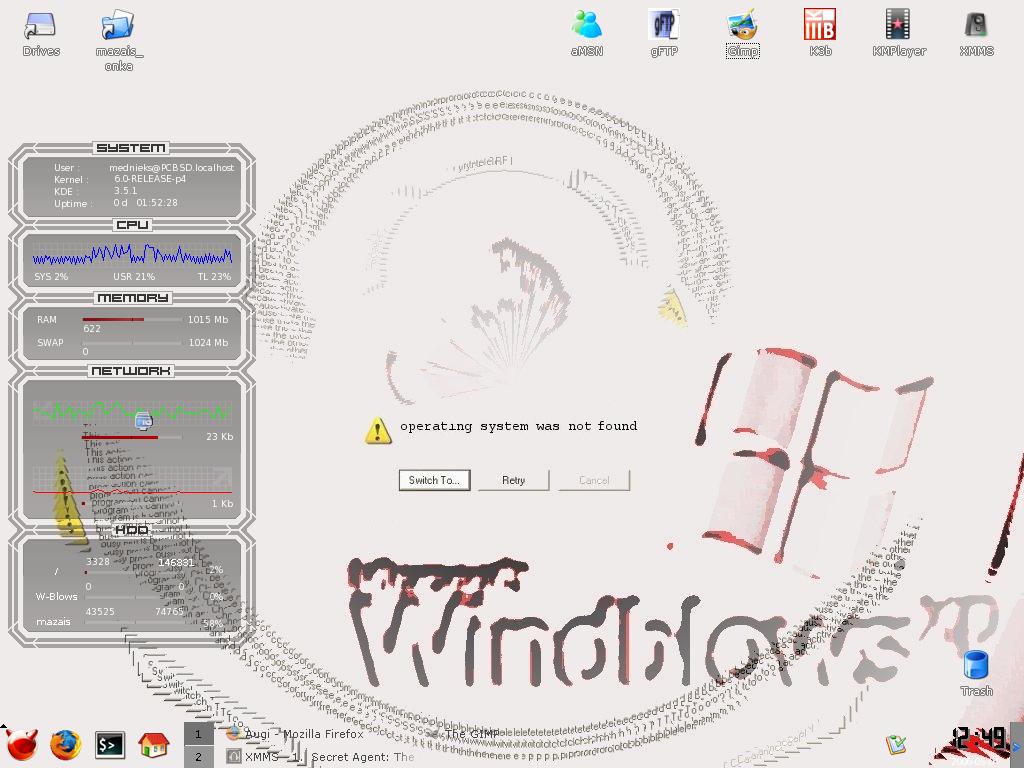Image resolution: width=1024 pixels, height=768 pixels.
Task: Click the red network traffic bar
Action: click(120, 437)
